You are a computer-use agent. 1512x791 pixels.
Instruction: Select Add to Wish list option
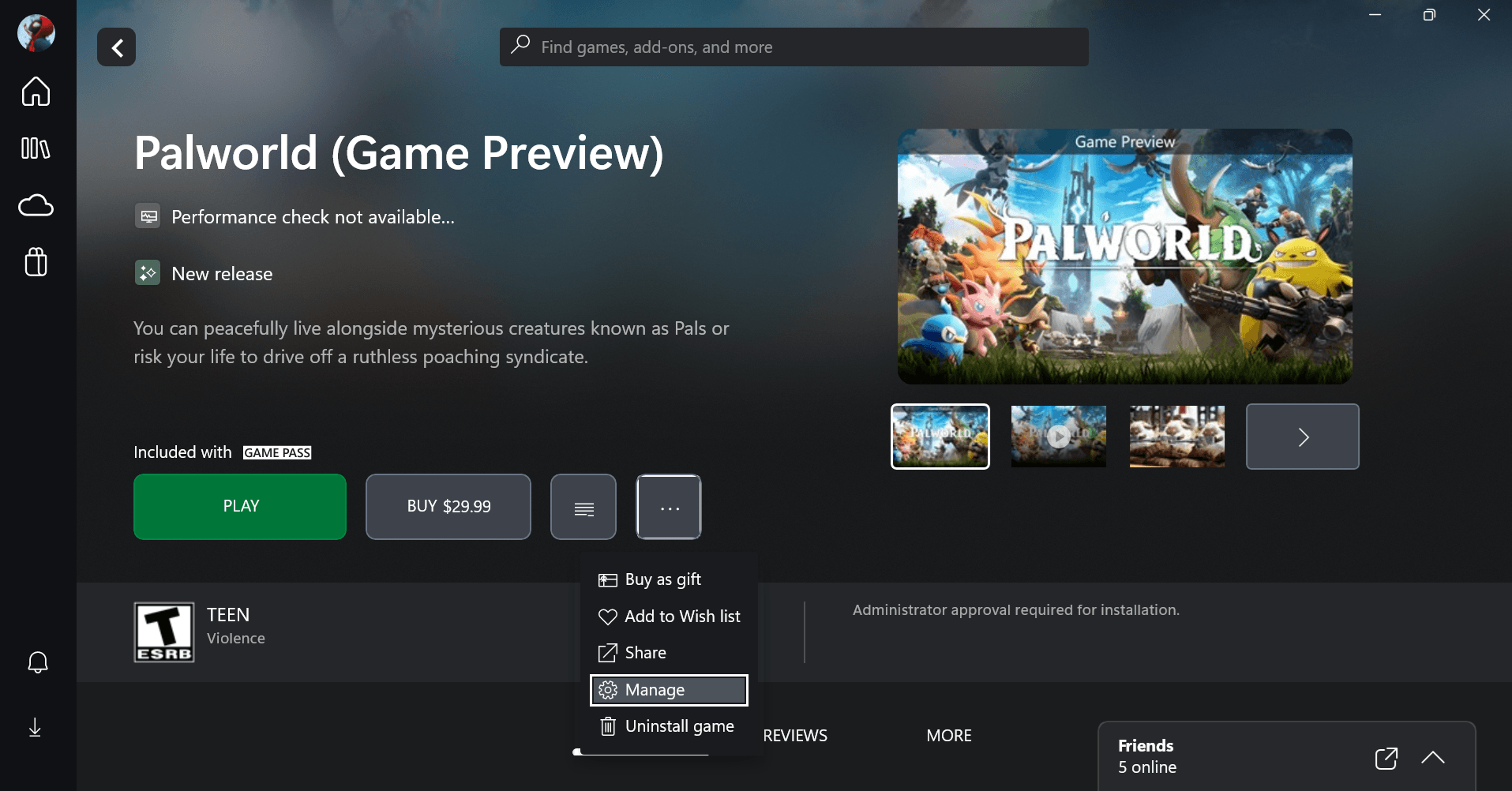(x=669, y=617)
